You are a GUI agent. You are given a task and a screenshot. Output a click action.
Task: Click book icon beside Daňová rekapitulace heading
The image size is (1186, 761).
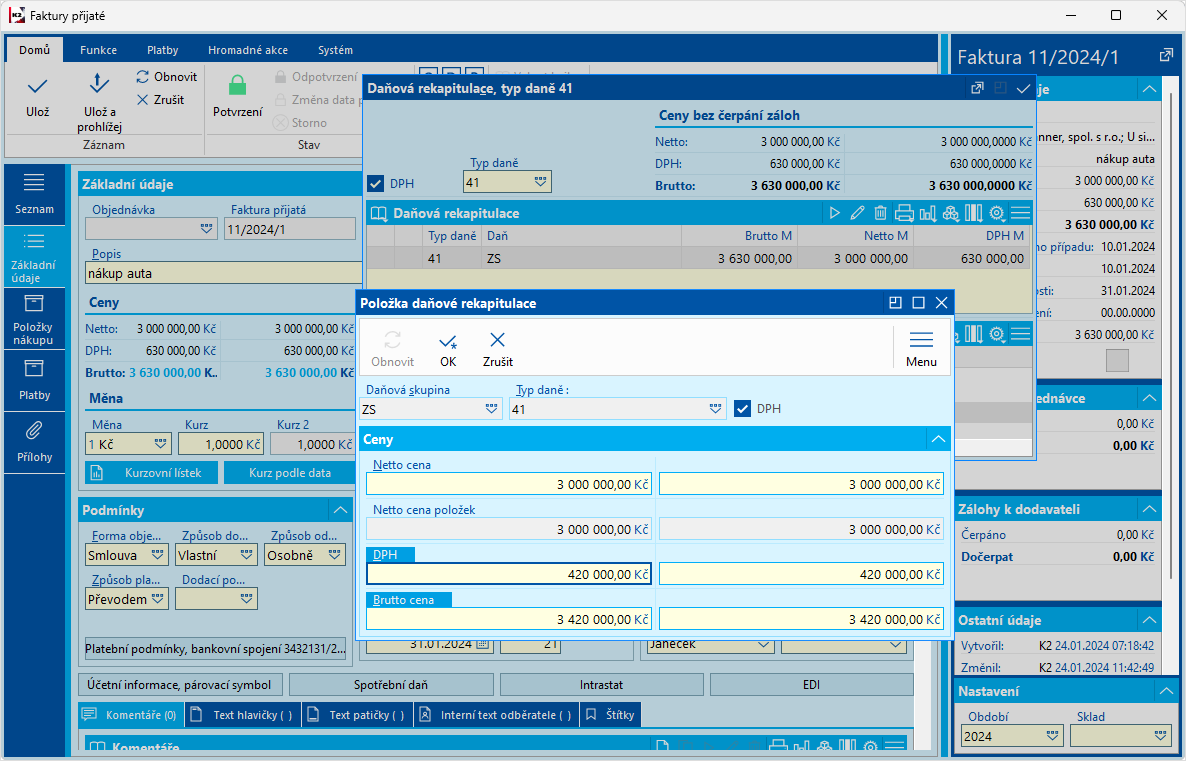point(378,213)
